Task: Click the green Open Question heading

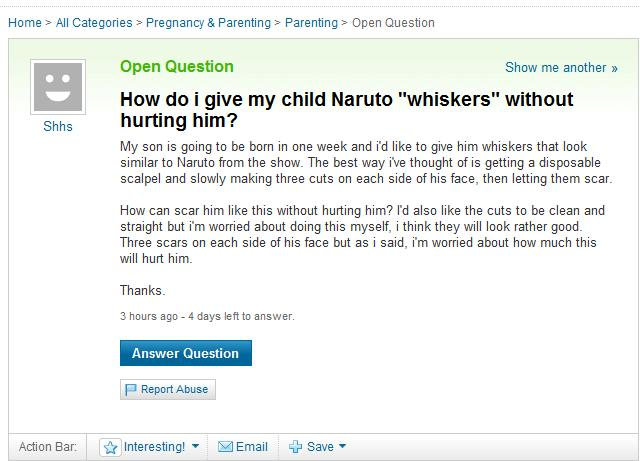Action: tap(176, 67)
